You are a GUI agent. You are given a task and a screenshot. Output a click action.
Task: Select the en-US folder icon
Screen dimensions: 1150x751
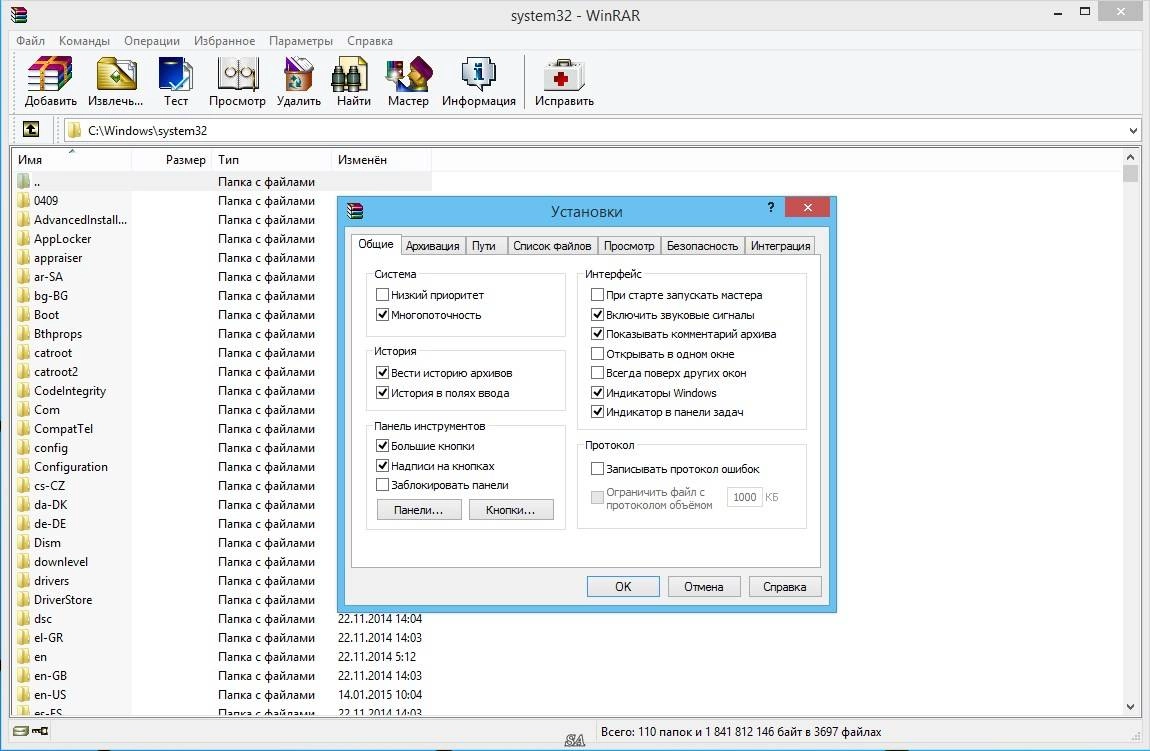tap(23, 695)
